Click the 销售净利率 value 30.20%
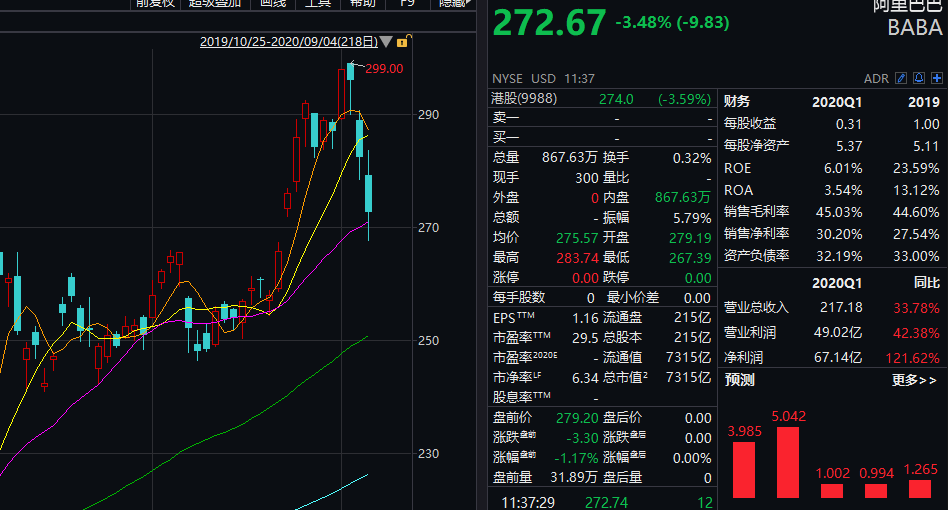The image size is (948, 510). click(x=839, y=234)
